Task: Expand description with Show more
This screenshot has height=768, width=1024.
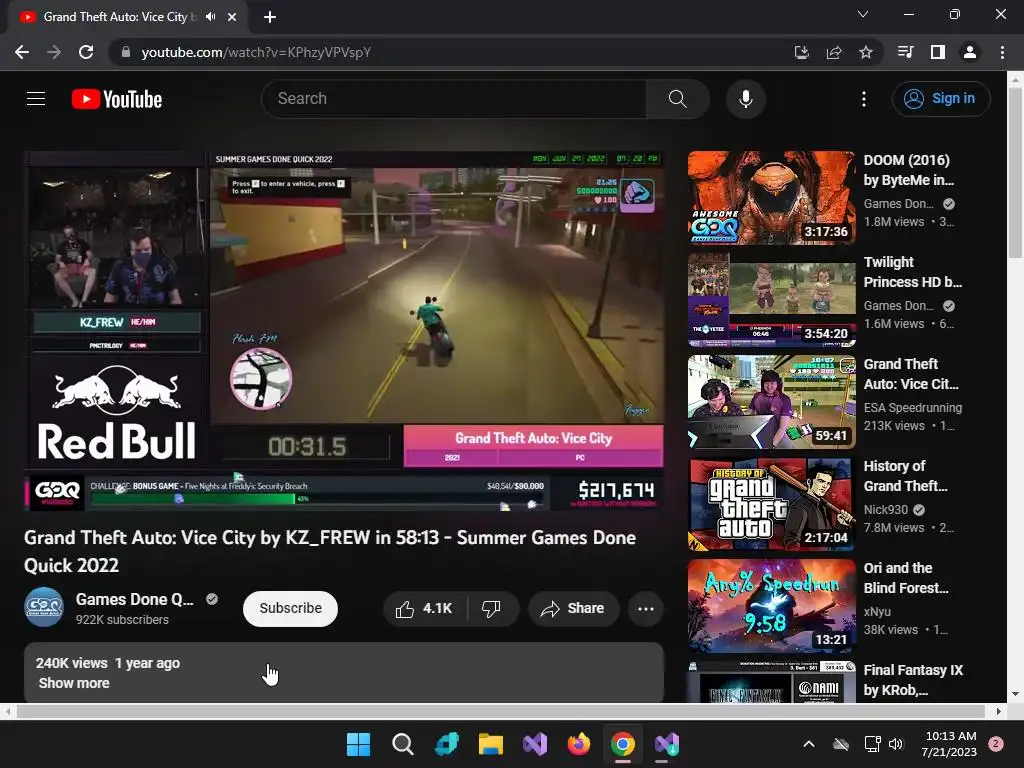Action: click(74, 683)
